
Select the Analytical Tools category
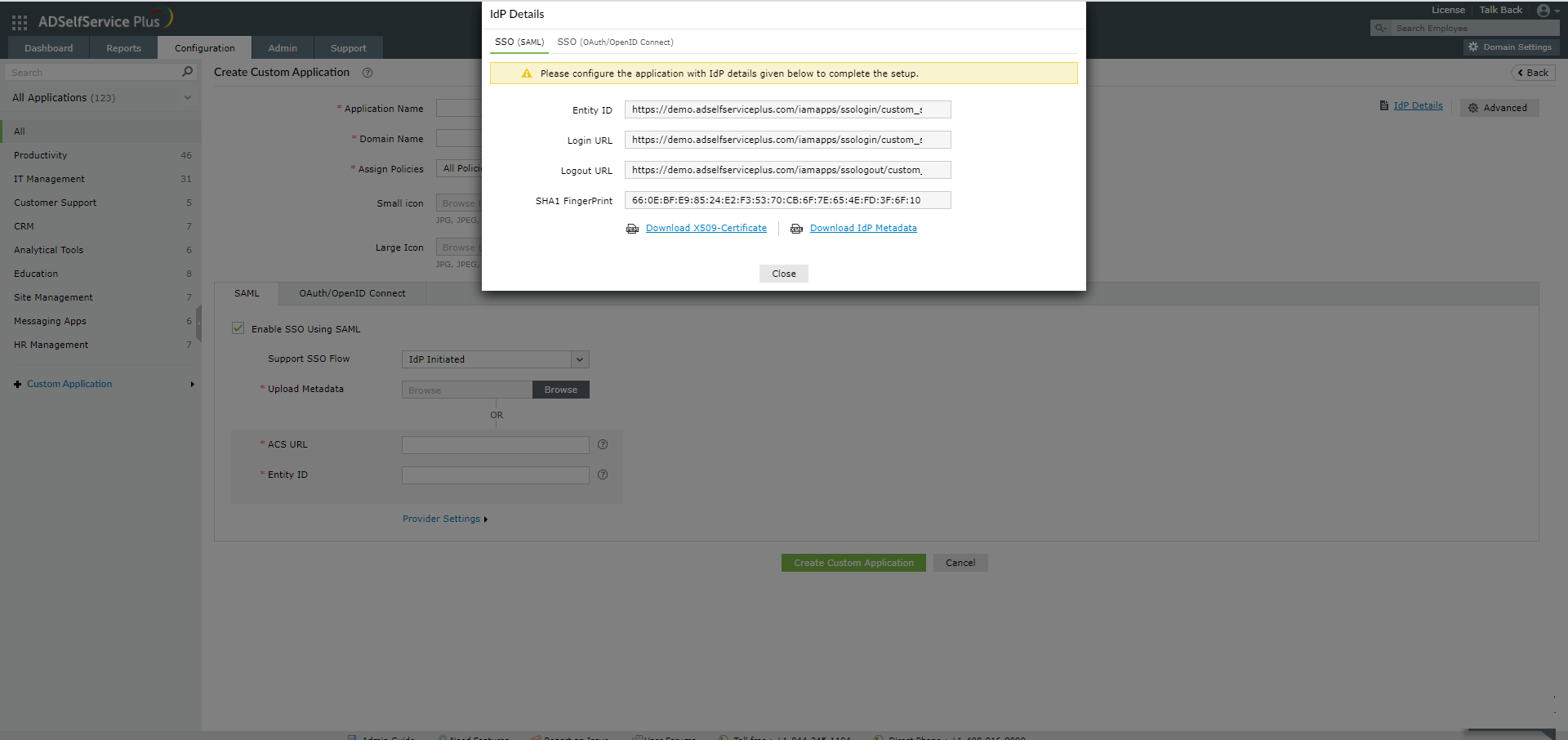pyautogui.click(x=100, y=250)
